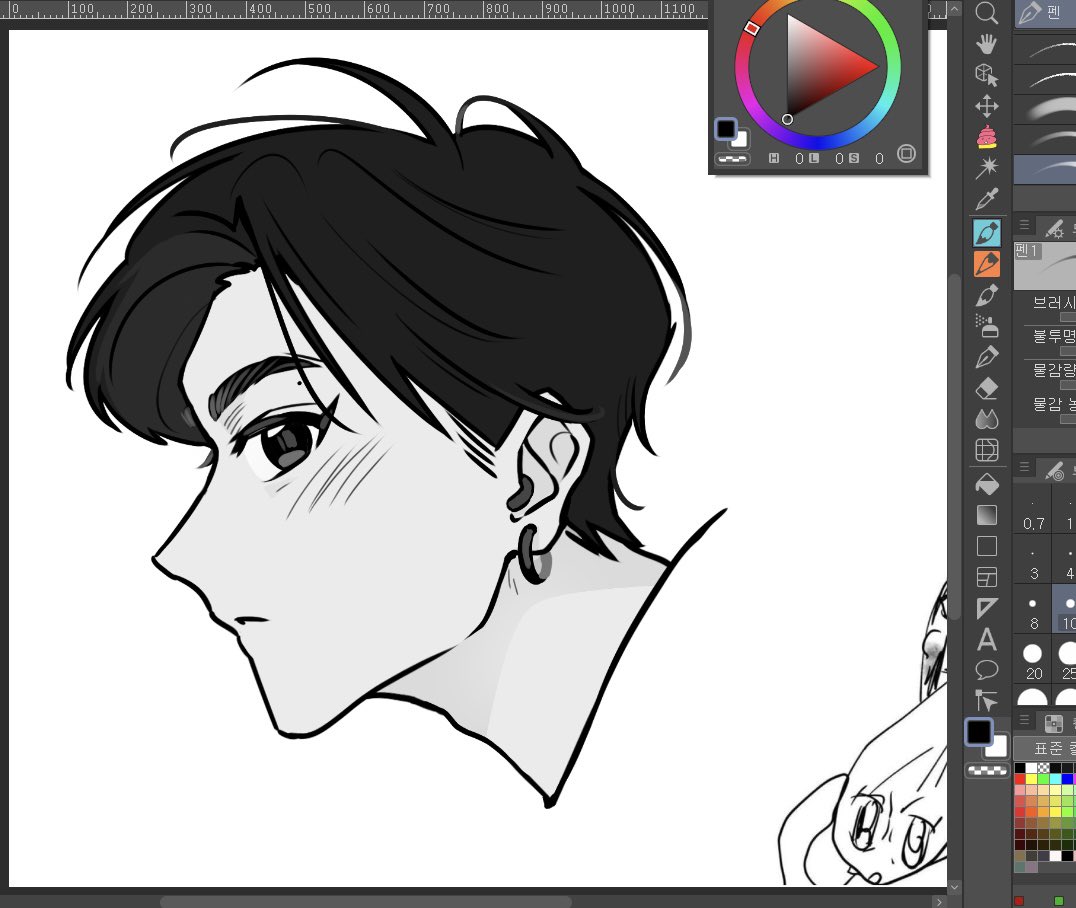Click the 불투명 opacity label
This screenshot has height=908, width=1076.
tap(1054, 336)
